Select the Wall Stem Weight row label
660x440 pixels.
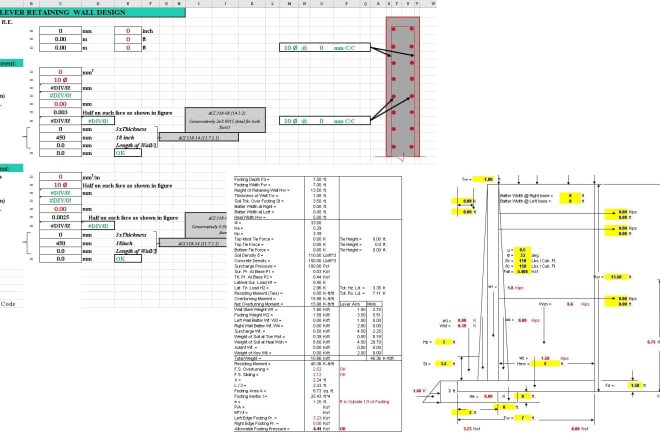coord(255,309)
